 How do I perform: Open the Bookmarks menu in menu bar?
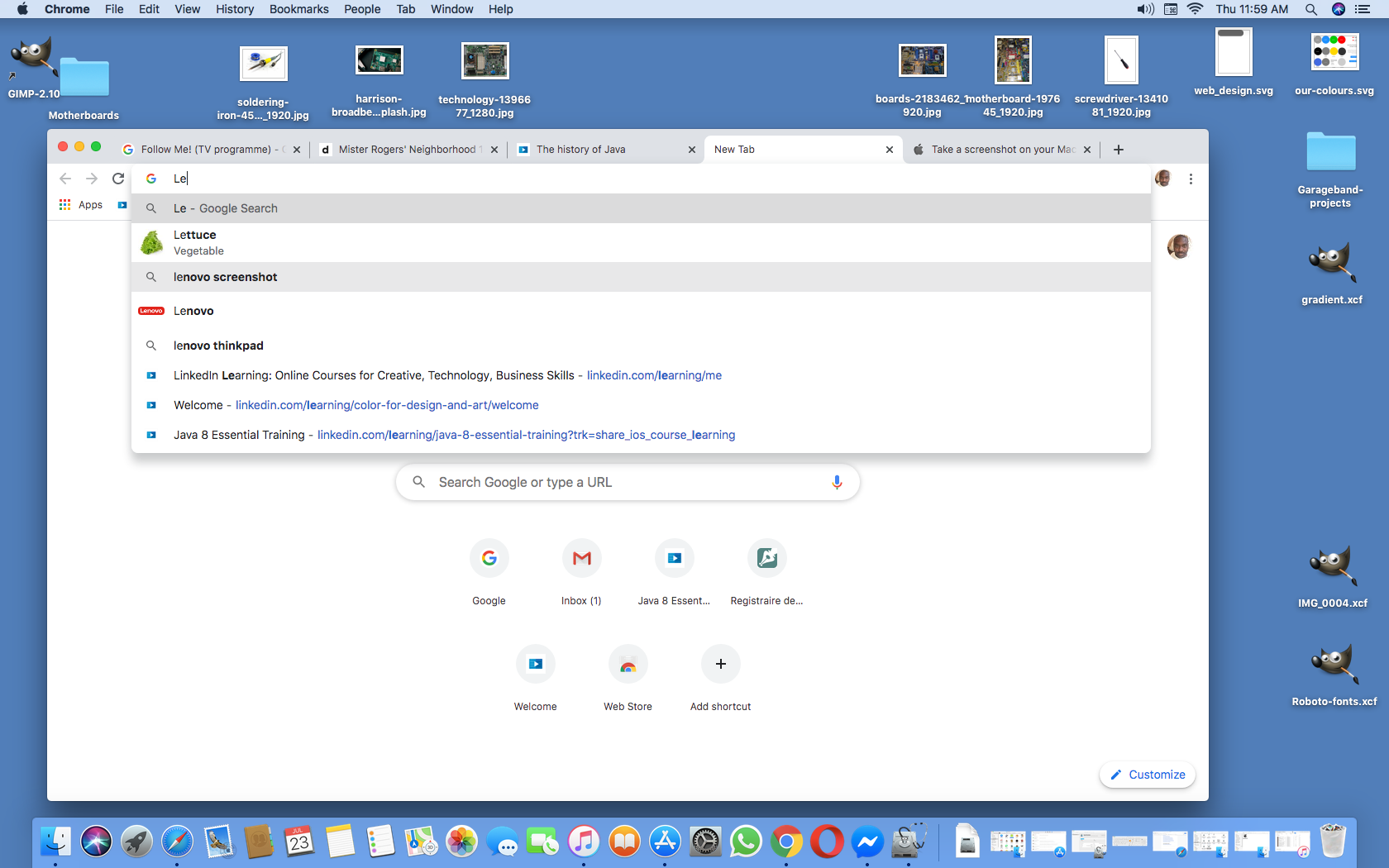coord(298,9)
